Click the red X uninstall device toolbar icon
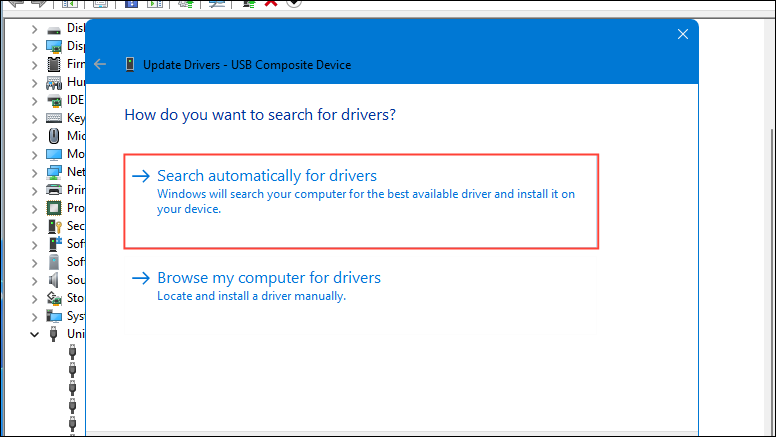Viewport: 776px width, 437px height. (271, 3)
